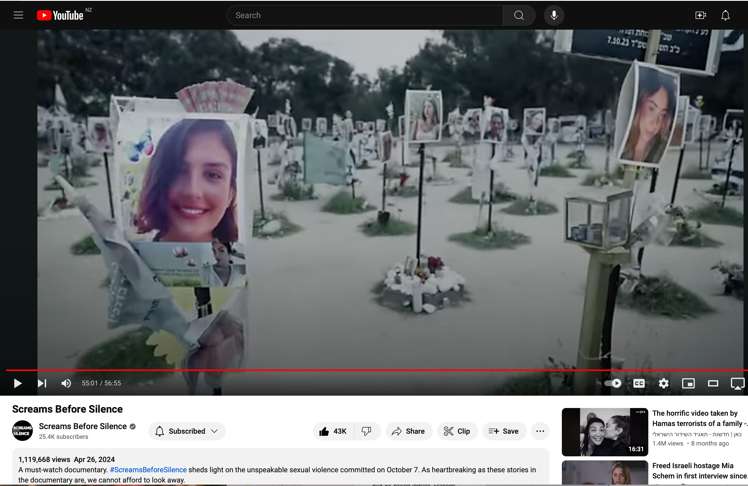Open the hamburger guide menu
The height and width of the screenshot is (486, 748).
pyautogui.click(x=18, y=15)
